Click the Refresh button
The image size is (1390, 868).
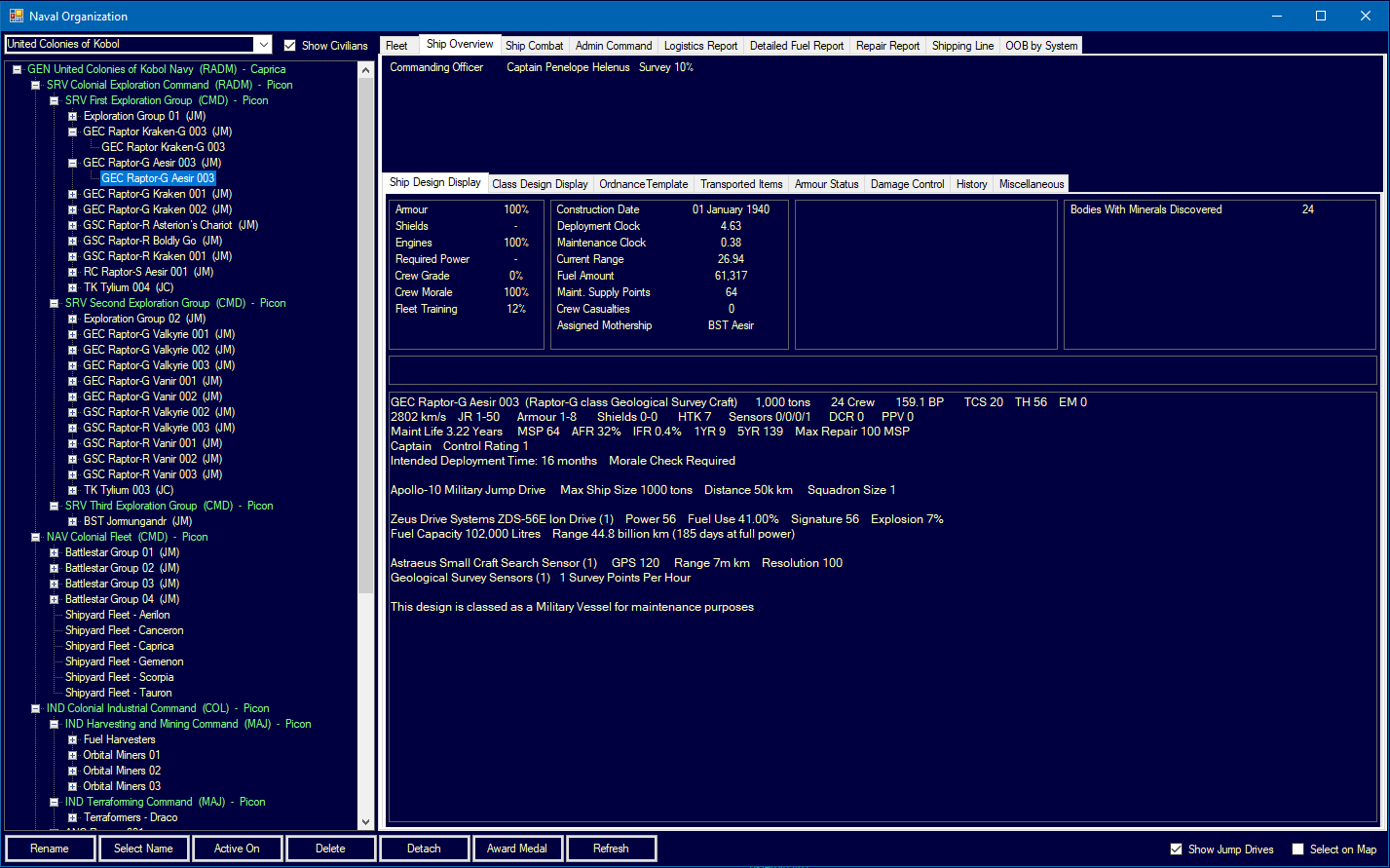[x=611, y=849]
